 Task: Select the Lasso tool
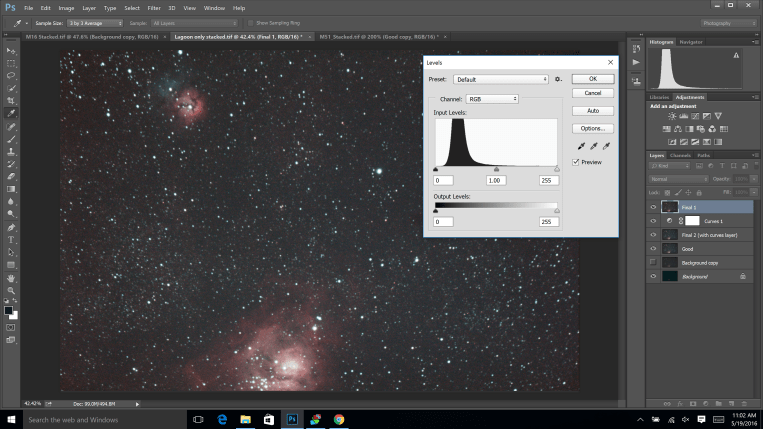pos(11,76)
